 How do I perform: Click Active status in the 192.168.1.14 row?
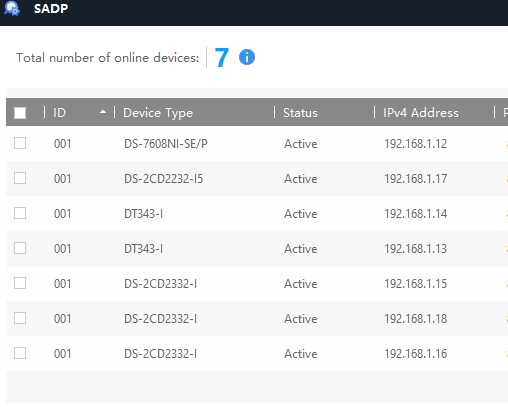[x=300, y=214]
